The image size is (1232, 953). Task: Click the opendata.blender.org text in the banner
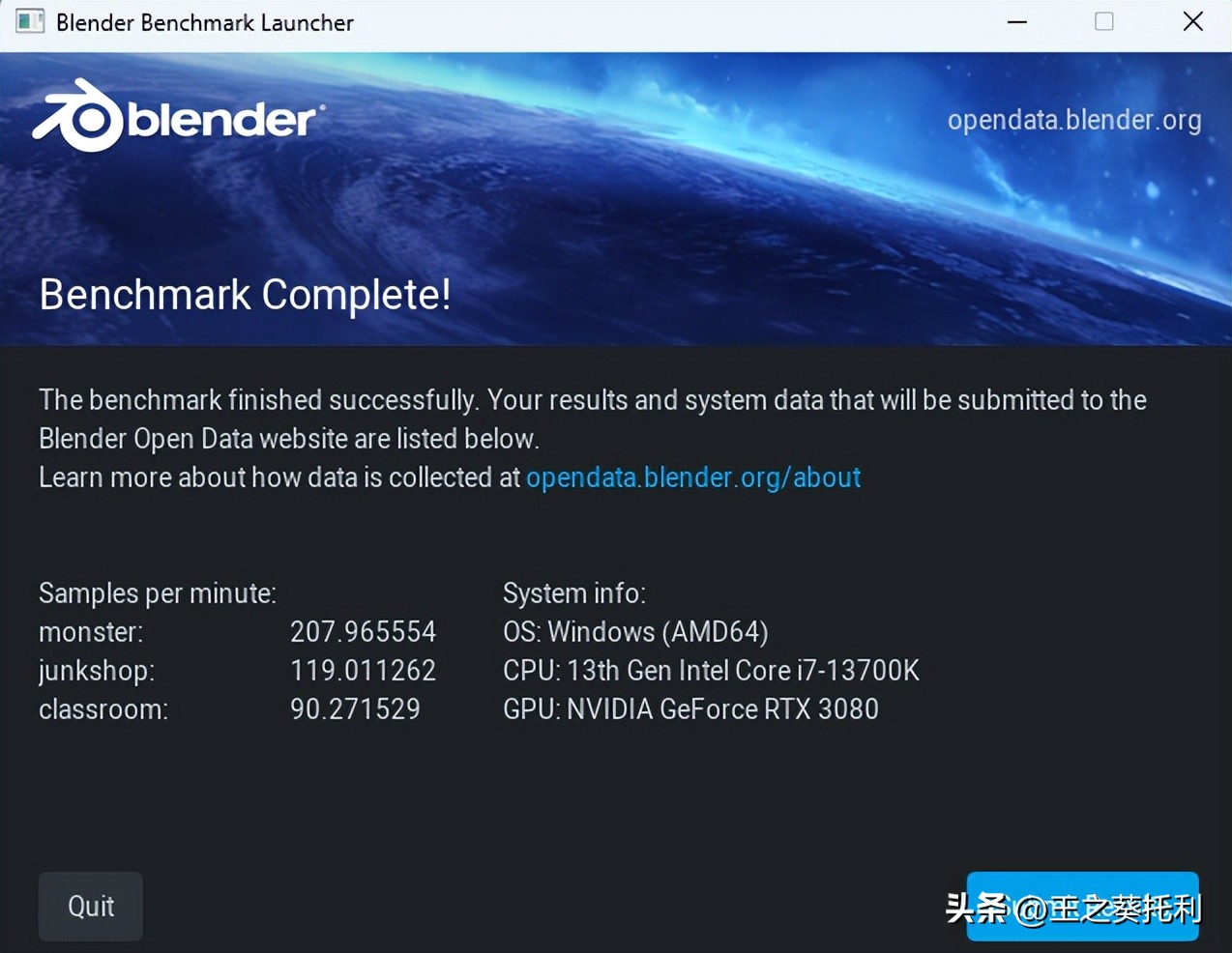pos(1074,120)
